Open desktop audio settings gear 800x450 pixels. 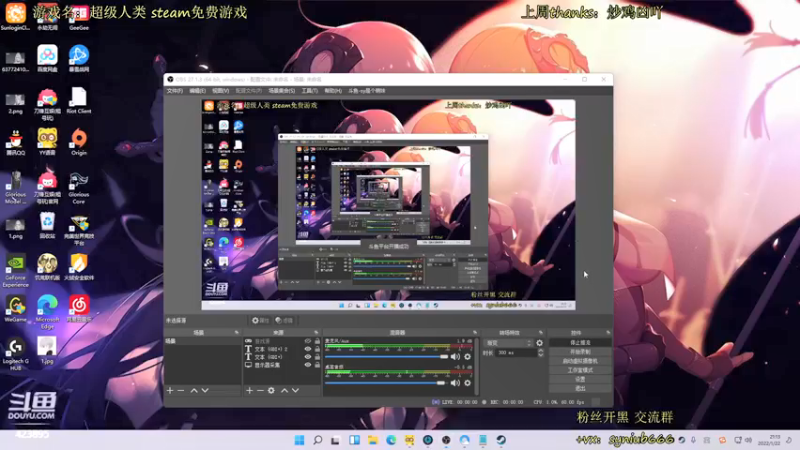tap(467, 383)
